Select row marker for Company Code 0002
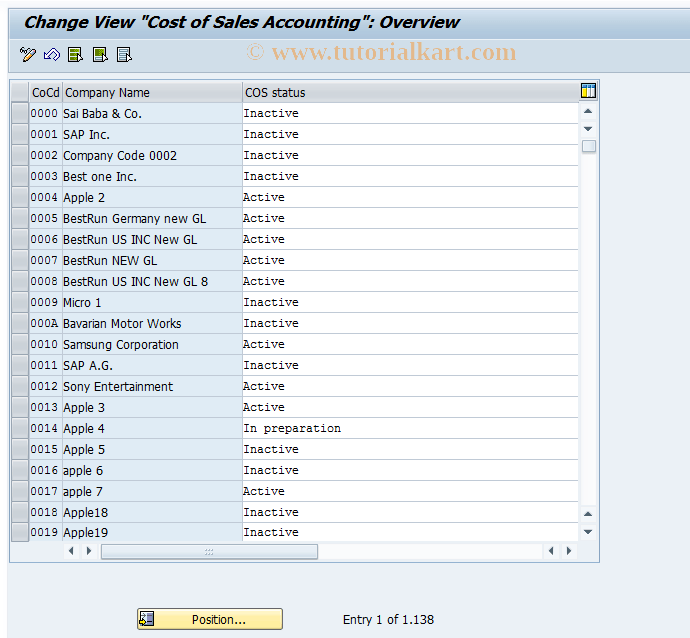Image resolution: width=690 pixels, height=638 pixels. click(x=20, y=155)
